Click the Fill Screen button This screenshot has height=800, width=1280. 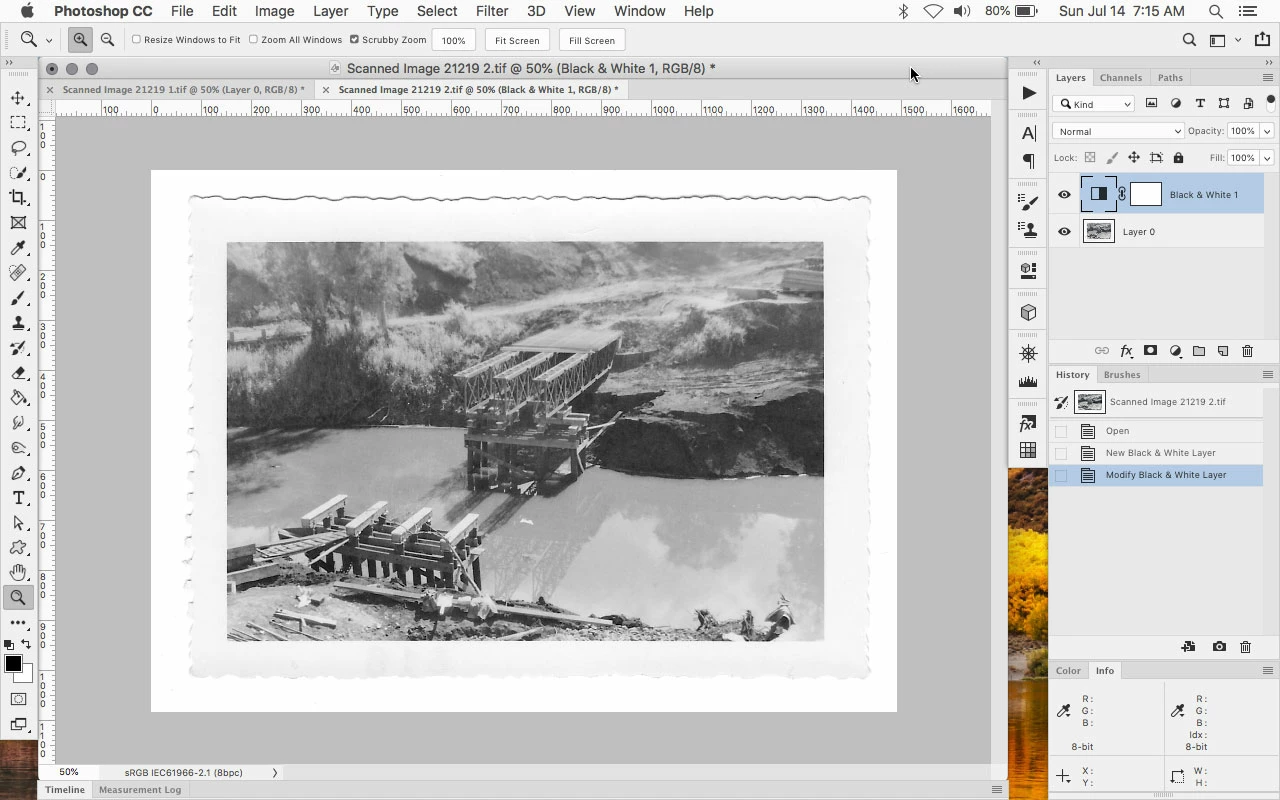point(592,40)
